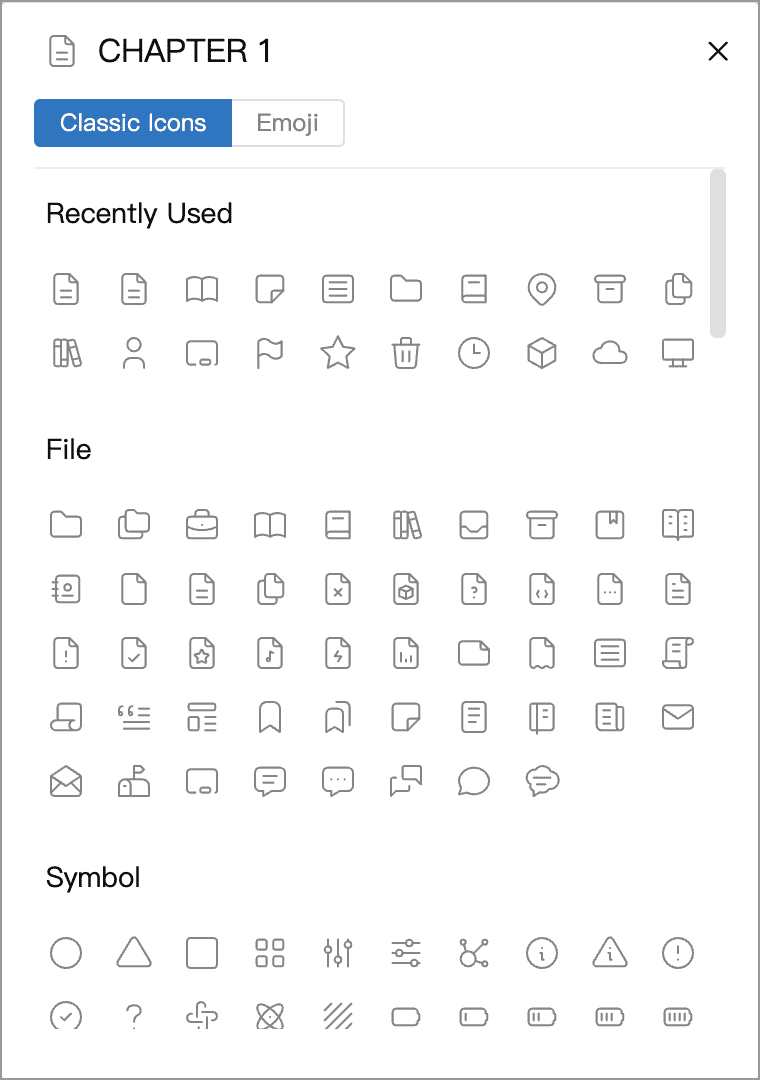Pick the closed envelope mail icon
Viewport: 760px width, 1080px height.
677,717
